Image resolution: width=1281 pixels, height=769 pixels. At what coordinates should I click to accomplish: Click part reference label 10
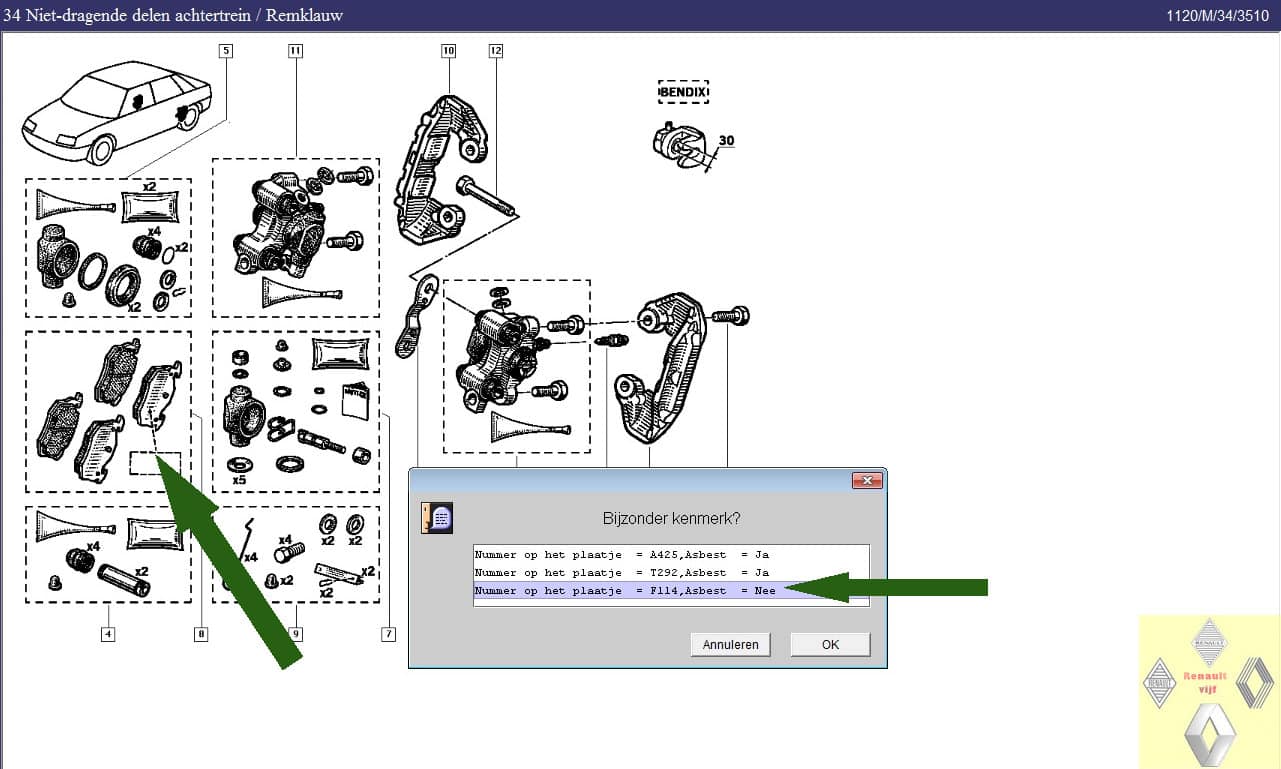pos(448,51)
